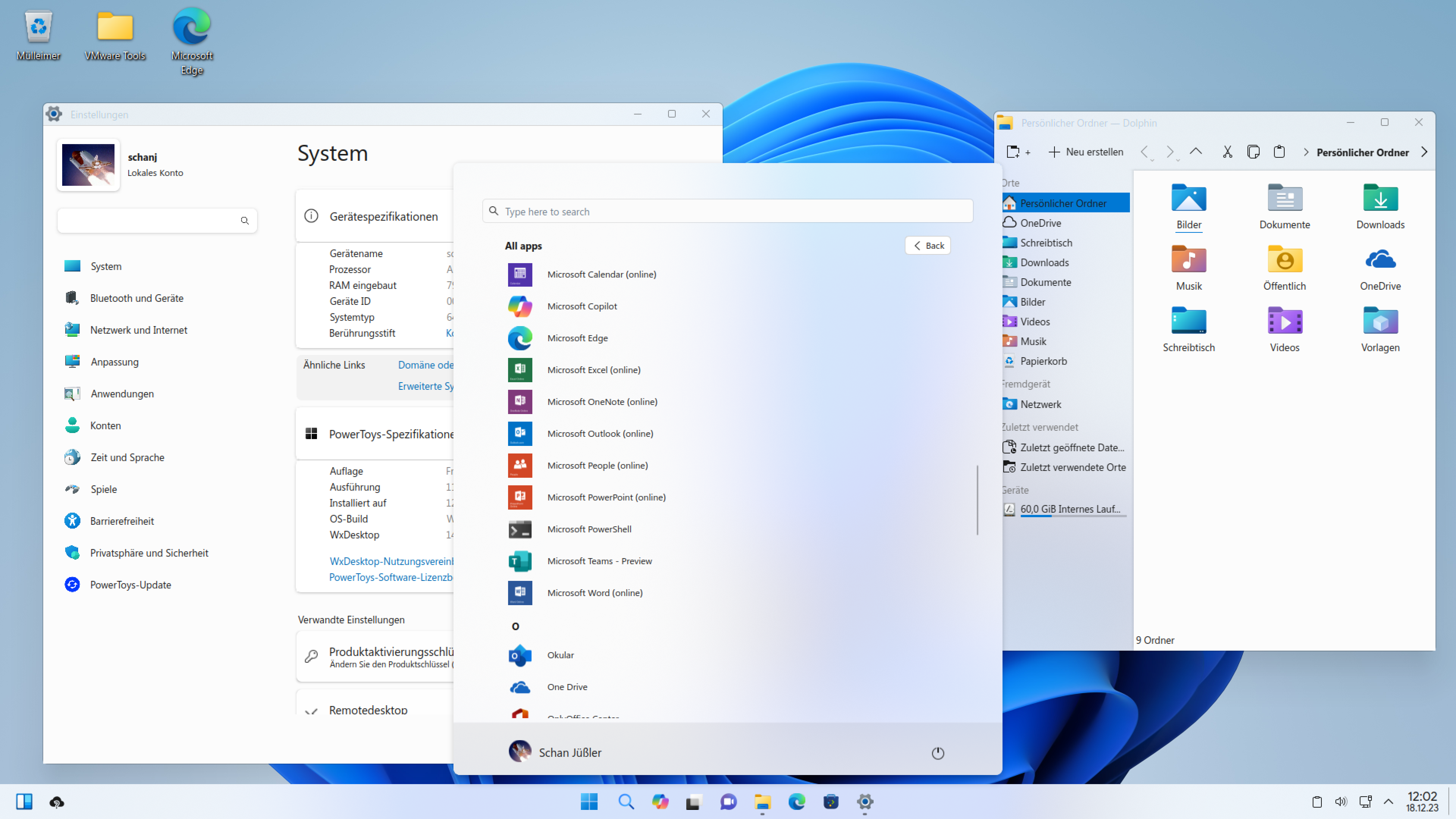Click Neu erstellen in Dolphin toolbar
1456x819 pixels.
[x=1085, y=152]
